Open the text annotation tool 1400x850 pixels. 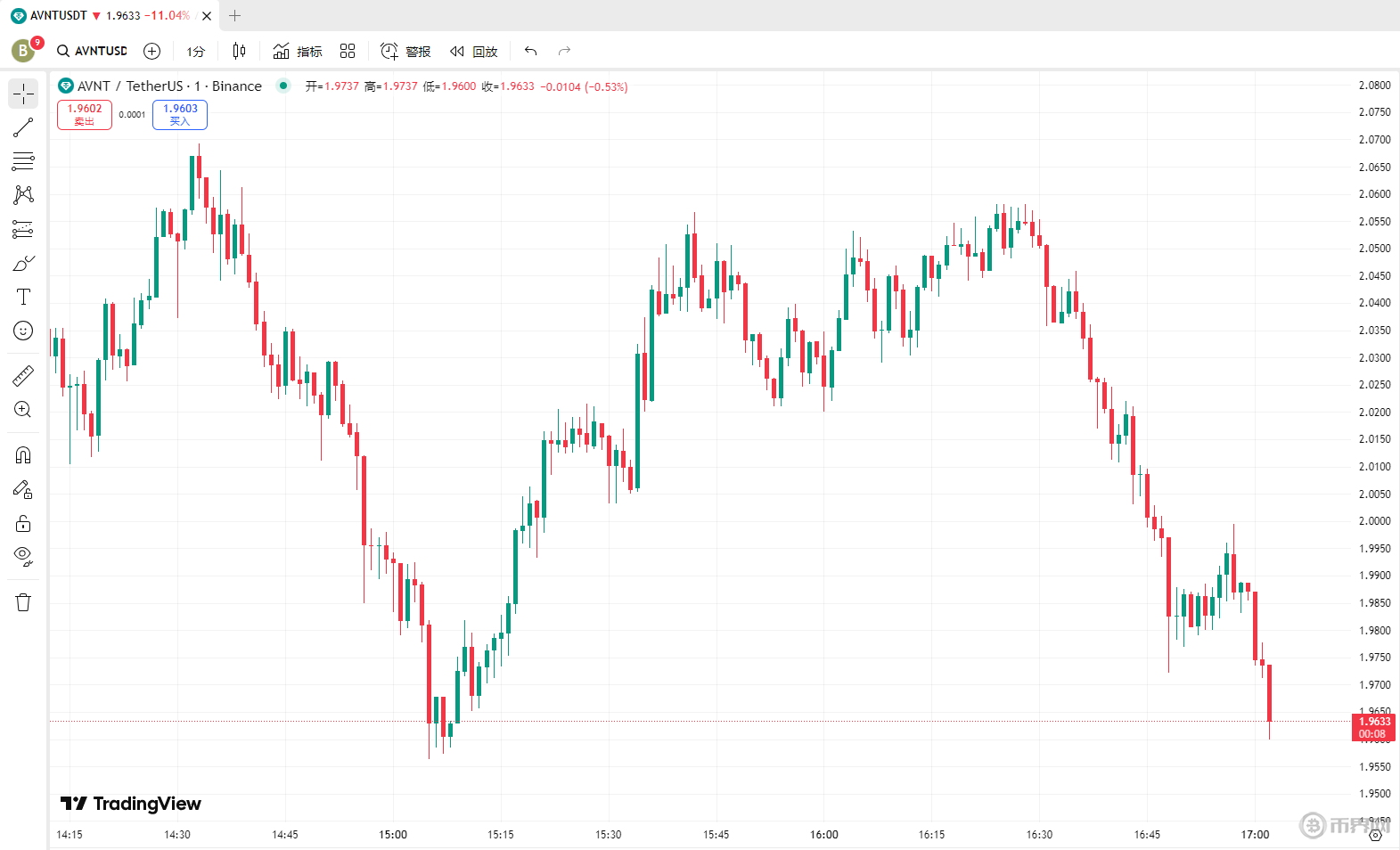[23, 297]
